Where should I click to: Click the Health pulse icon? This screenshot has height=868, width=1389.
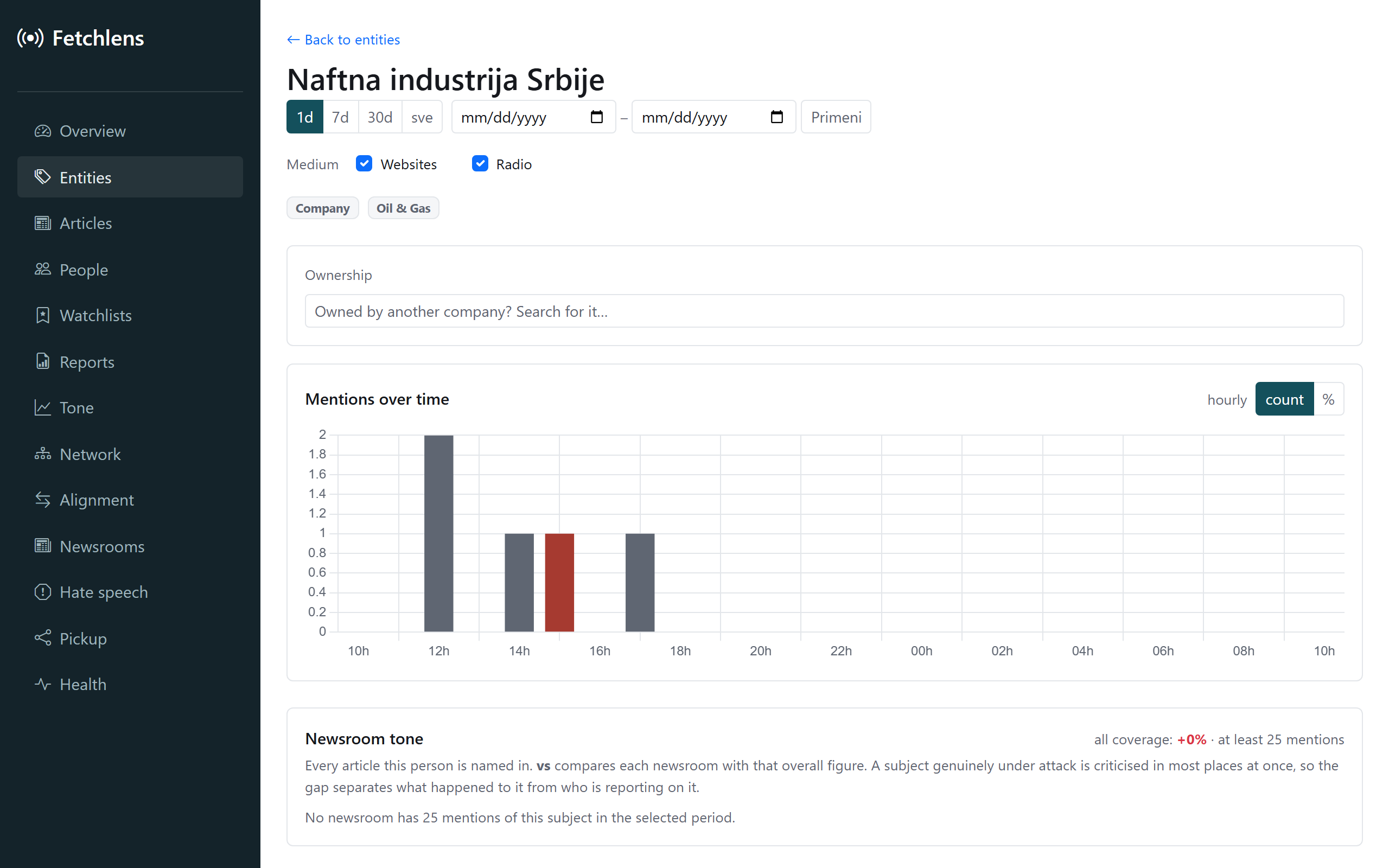(x=42, y=684)
